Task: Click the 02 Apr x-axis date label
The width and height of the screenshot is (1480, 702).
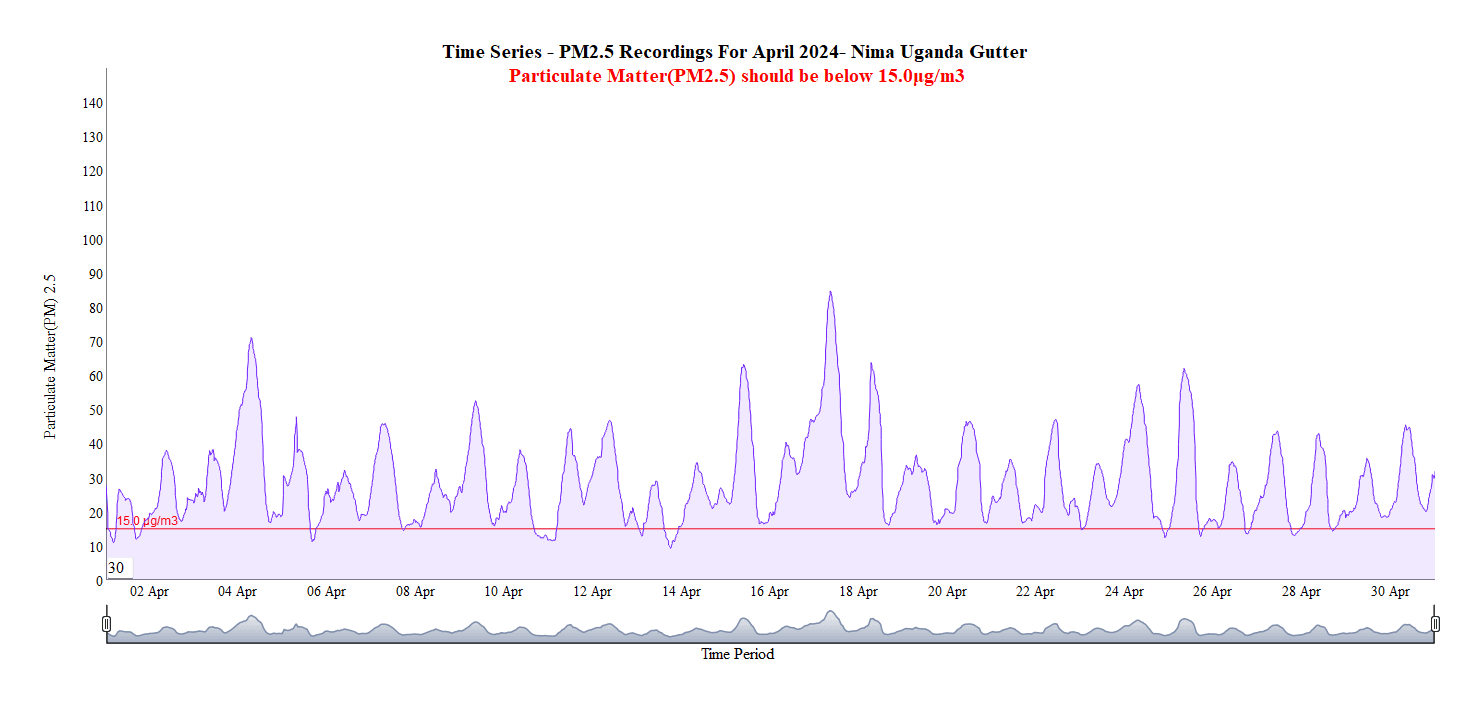Action: [150, 592]
